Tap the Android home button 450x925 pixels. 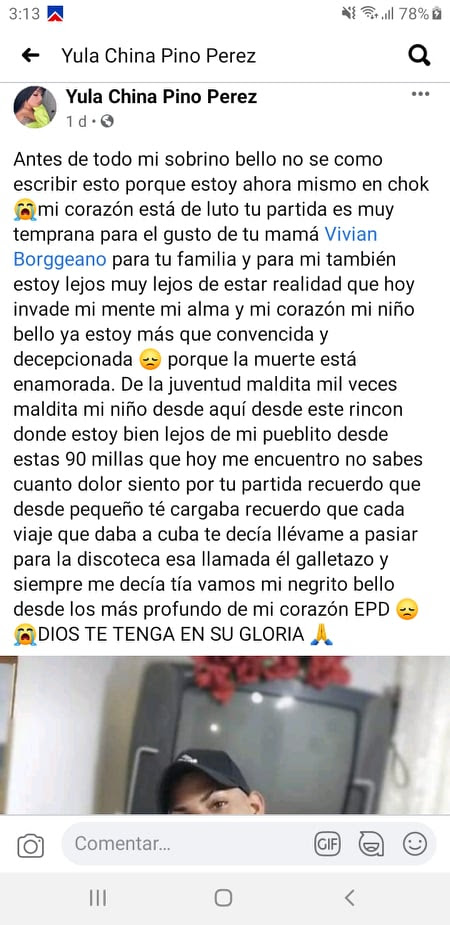(223, 898)
